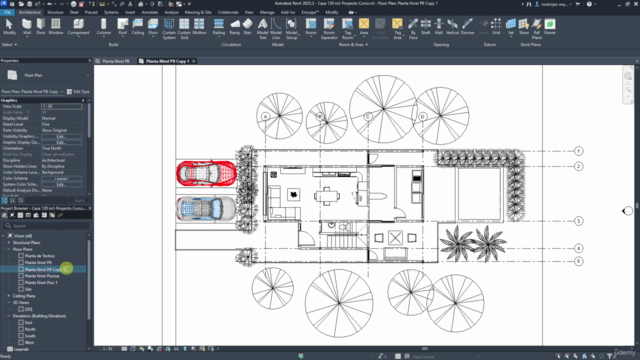Select the Grid datum tool

tap(496, 27)
